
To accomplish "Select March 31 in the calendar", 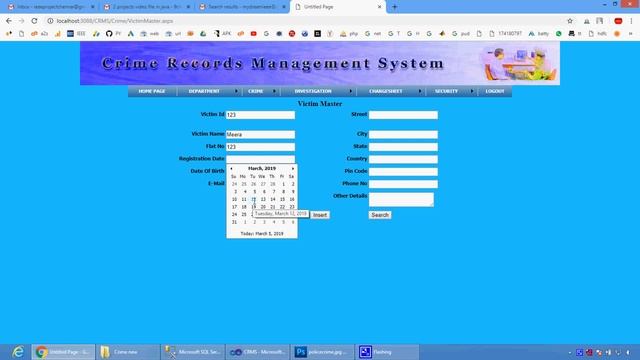I will click(x=234, y=222).
